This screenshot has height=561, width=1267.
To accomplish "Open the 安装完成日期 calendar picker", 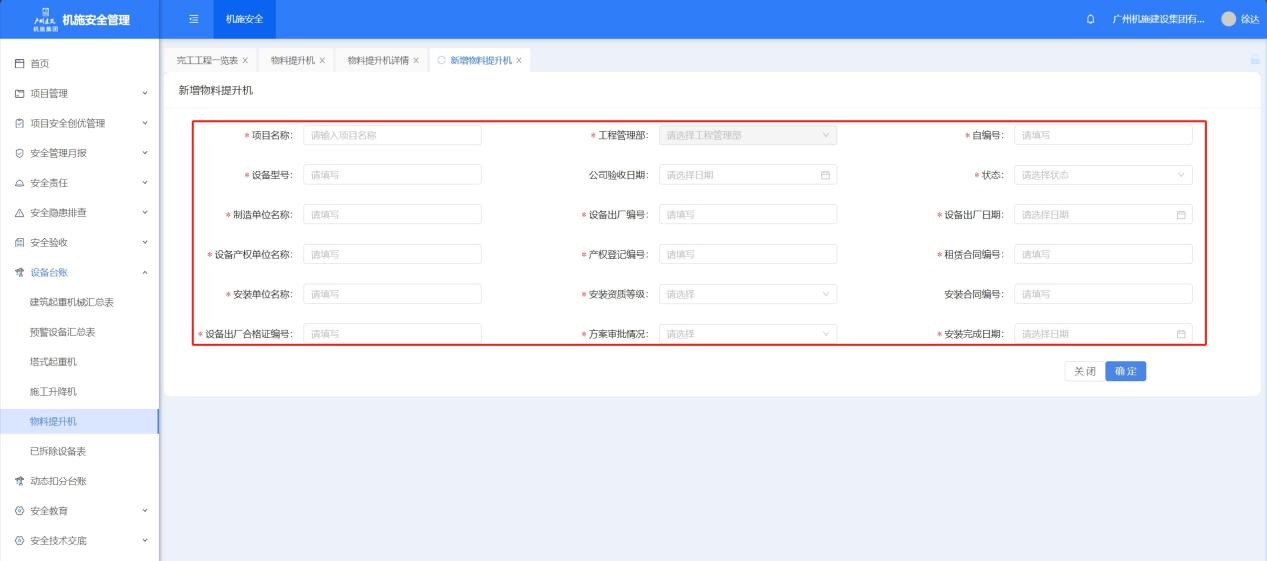I will 1180,334.
